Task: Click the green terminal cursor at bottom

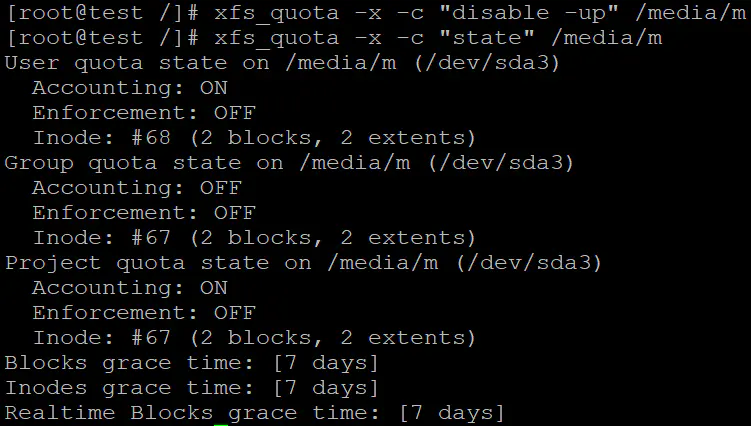Action: (x=220, y=425)
